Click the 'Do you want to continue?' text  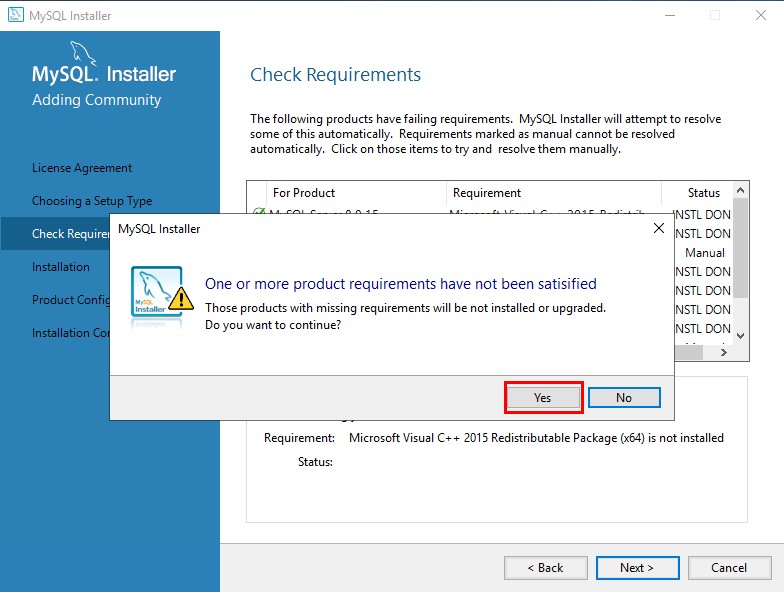pyautogui.click(x=273, y=325)
